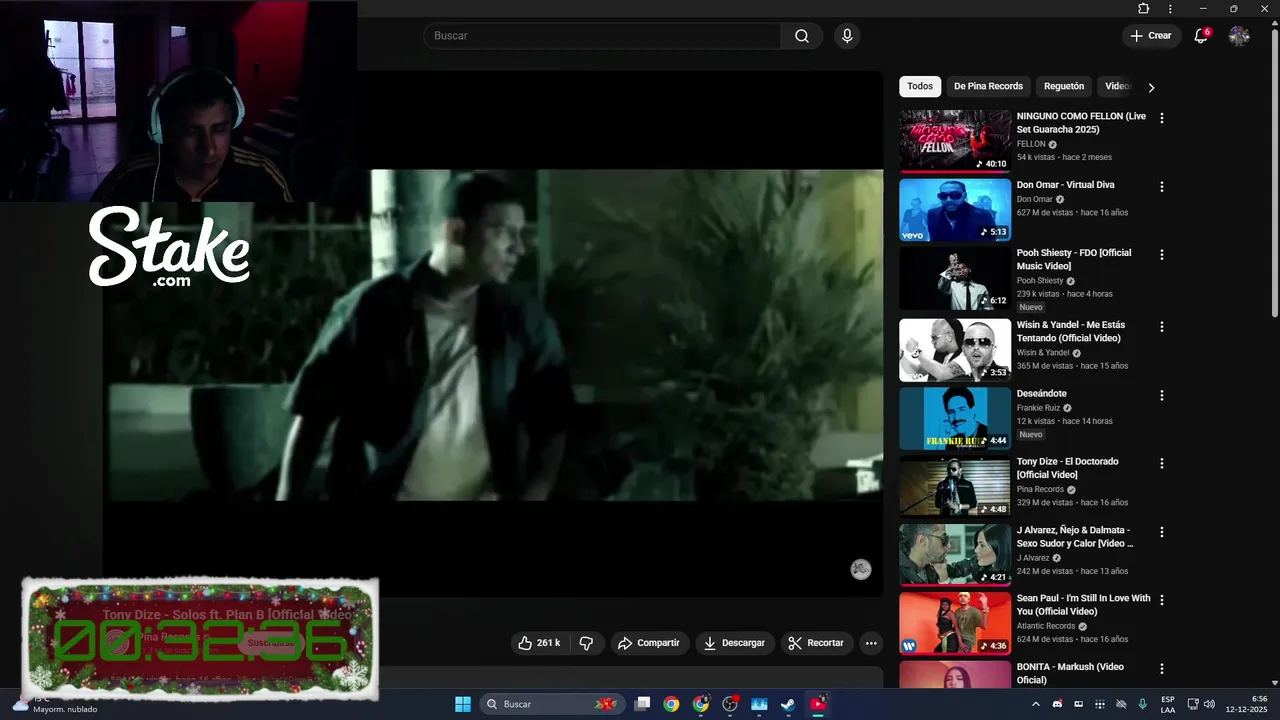Screen dimensions: 1280x720
Task: Open Steam from the taskbar
Action: 788,704
